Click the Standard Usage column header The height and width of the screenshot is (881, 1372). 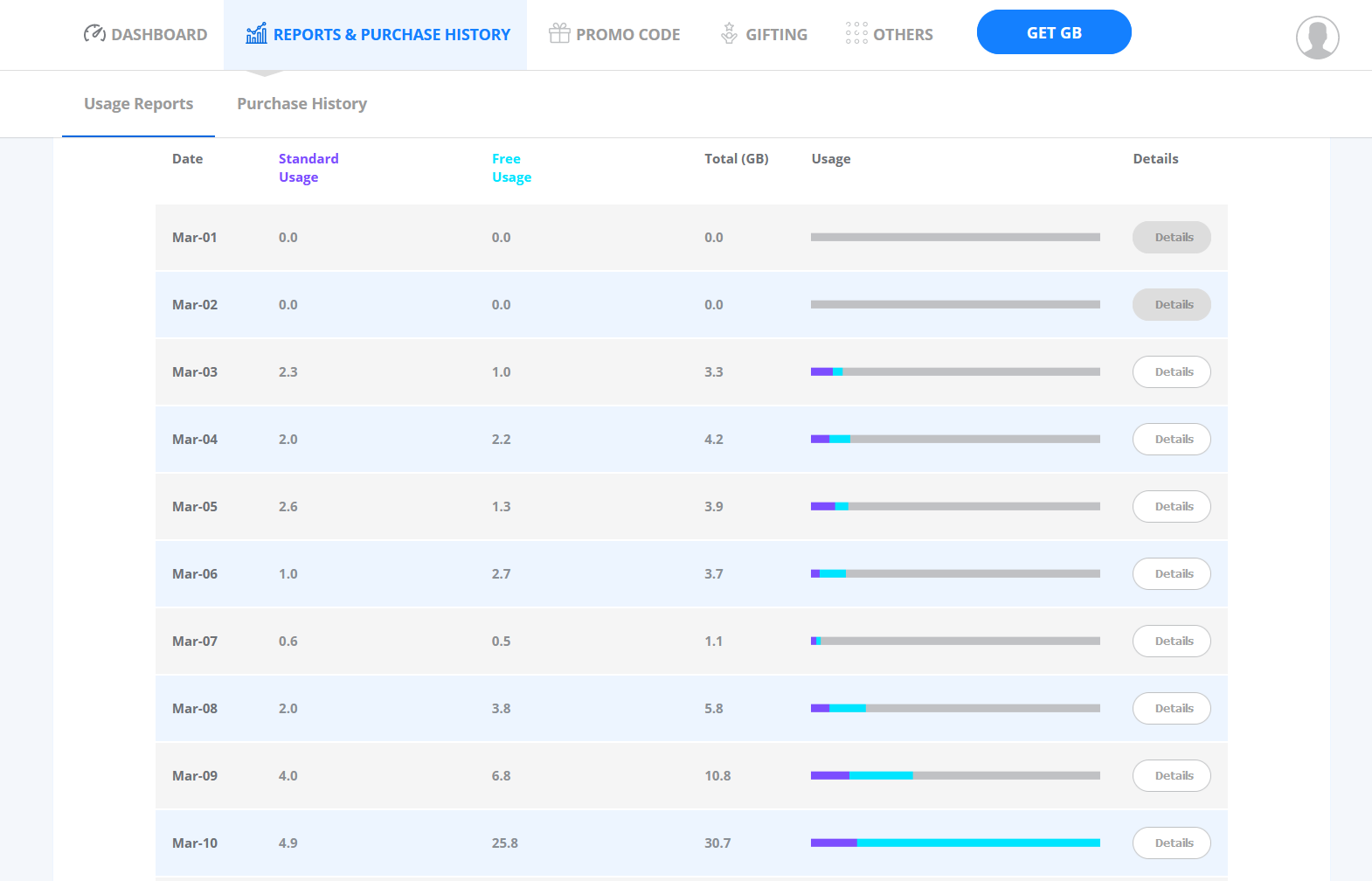coord(308,168)
